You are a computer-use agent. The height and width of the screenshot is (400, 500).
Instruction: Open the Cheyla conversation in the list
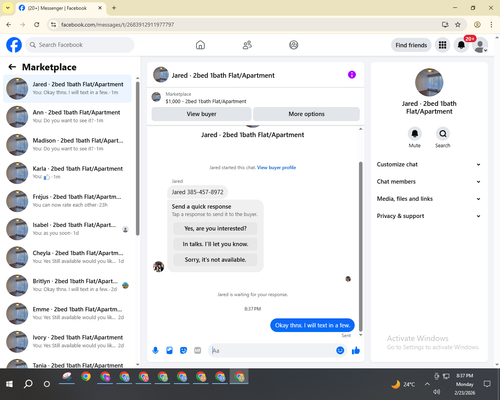(x=67, y=257)
